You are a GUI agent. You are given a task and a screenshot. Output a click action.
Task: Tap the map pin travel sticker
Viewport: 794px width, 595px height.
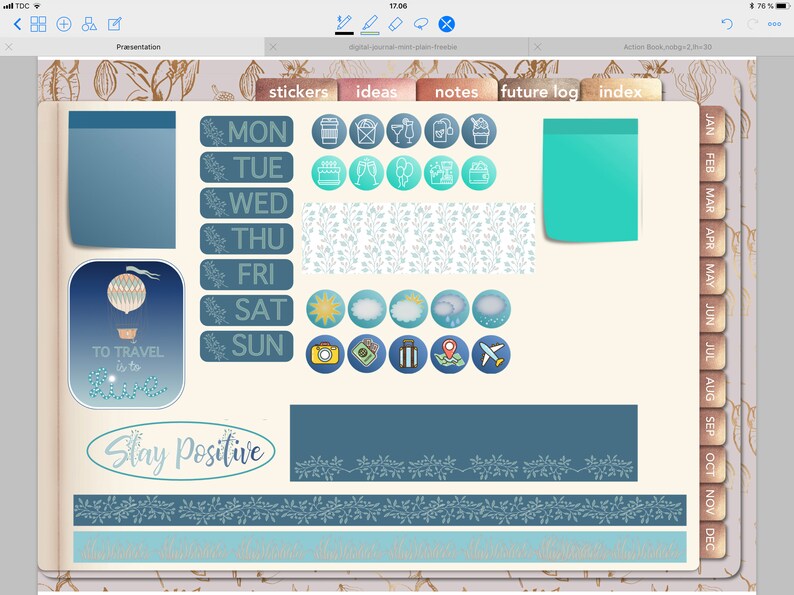click(450, 354)
